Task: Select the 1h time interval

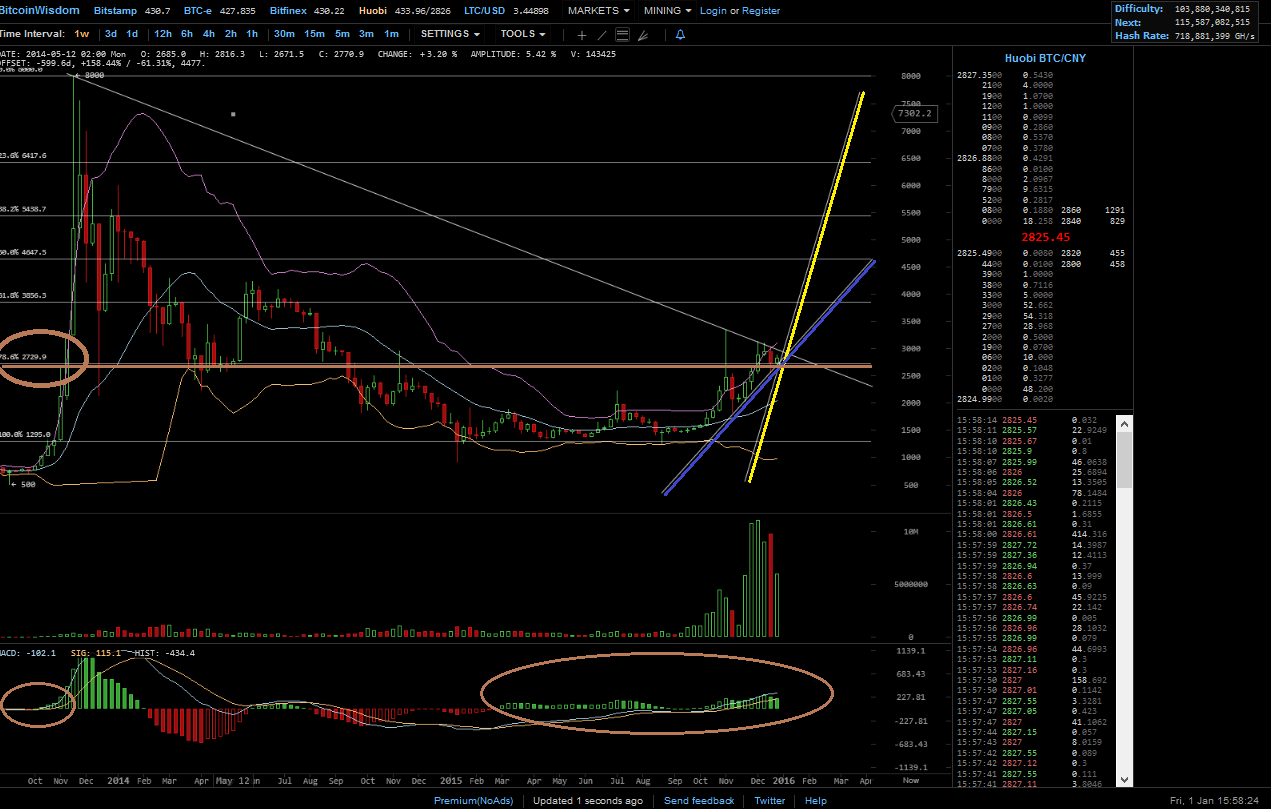Action: (x=252, y=34)
